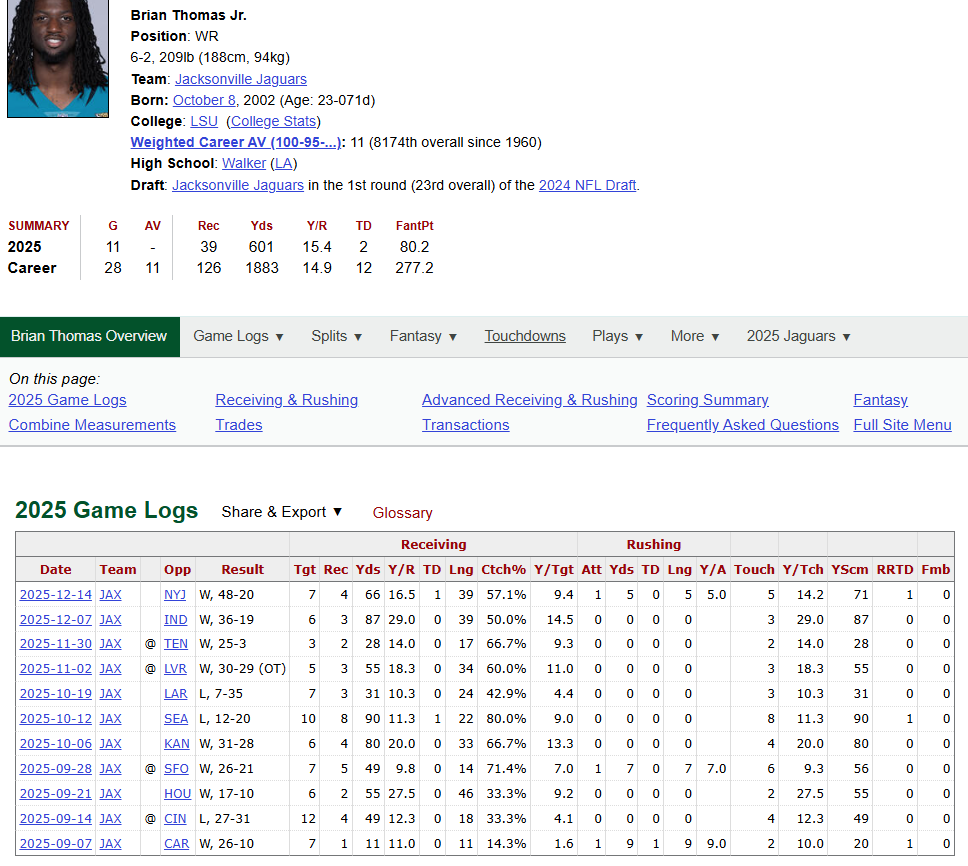Open the Walker high school link
The image size is (968, 866).
(x=244, y=163)
